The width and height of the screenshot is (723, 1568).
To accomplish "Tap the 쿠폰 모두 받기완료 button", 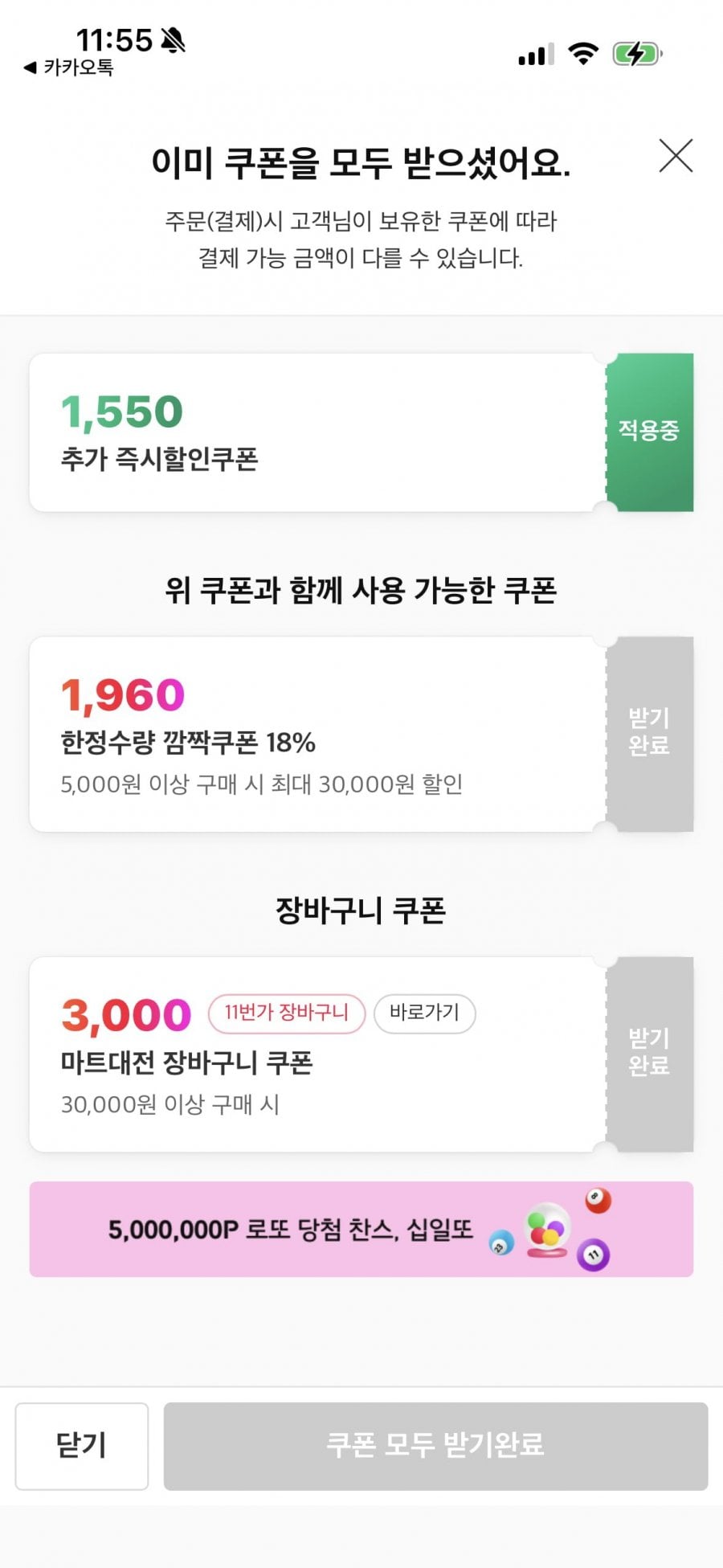I will pyautogui.click(x=435, y=1446).
